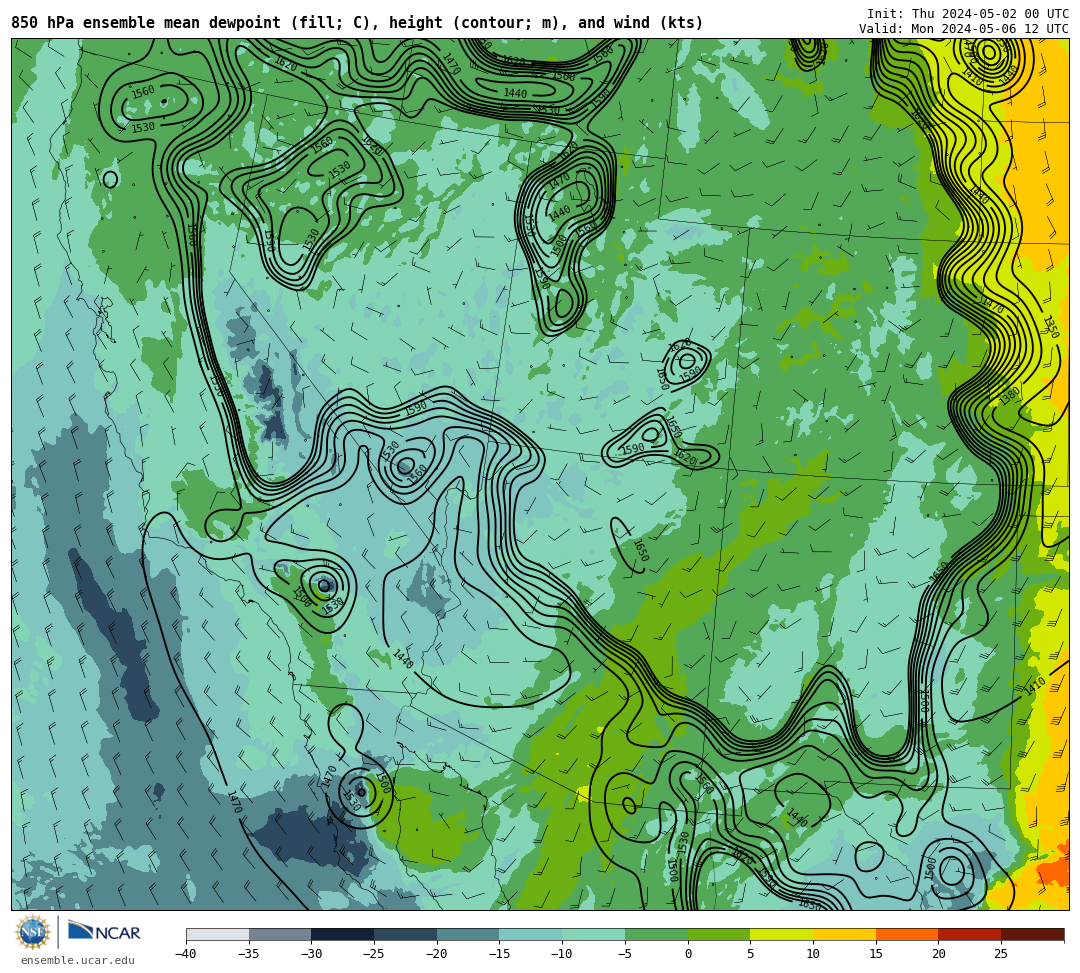Click the 0 to 5 colorbar swatch
1080x973 pixels.
tap(719, 934)
